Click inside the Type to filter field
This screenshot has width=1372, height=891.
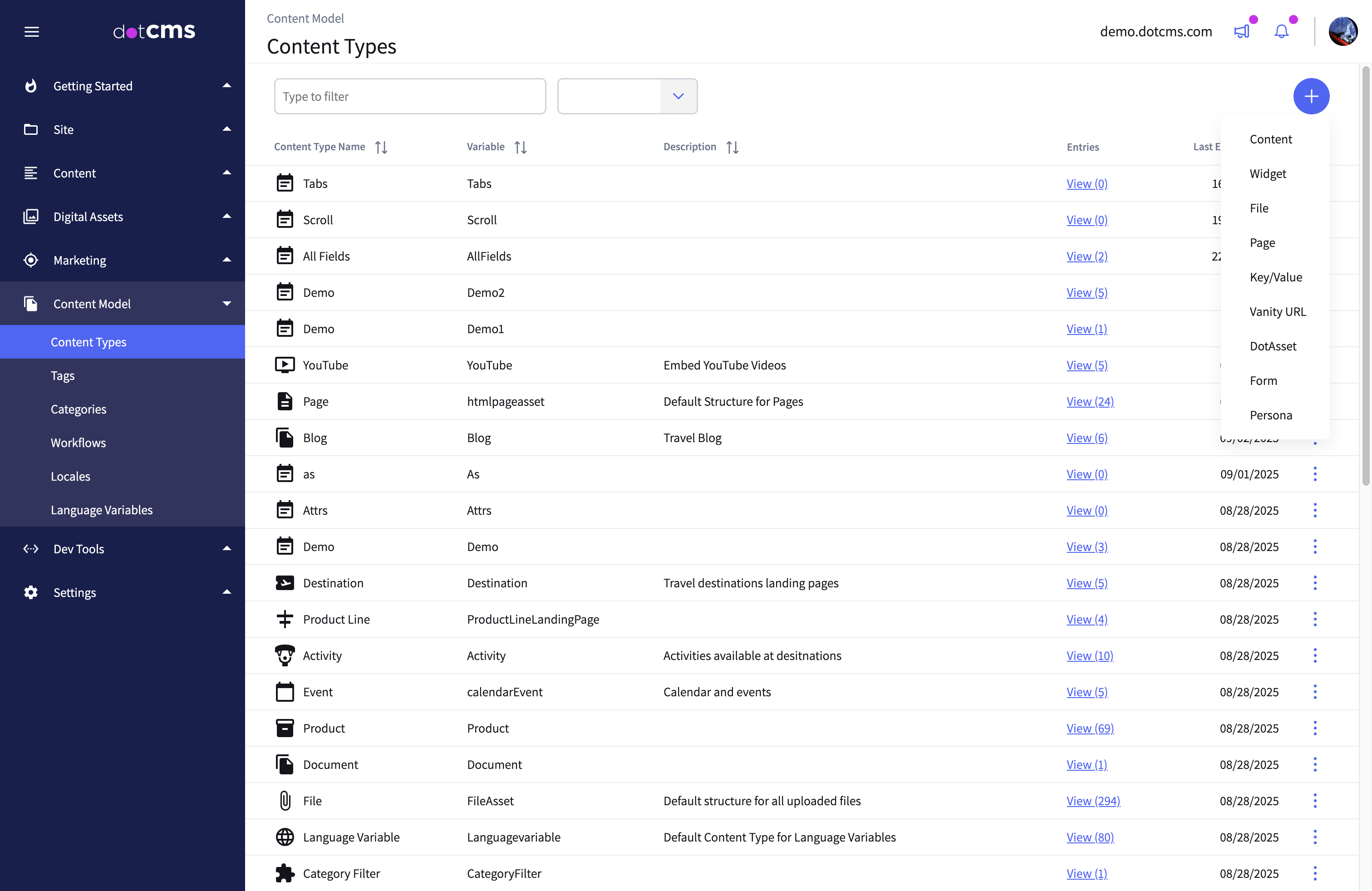pos(410,96)
